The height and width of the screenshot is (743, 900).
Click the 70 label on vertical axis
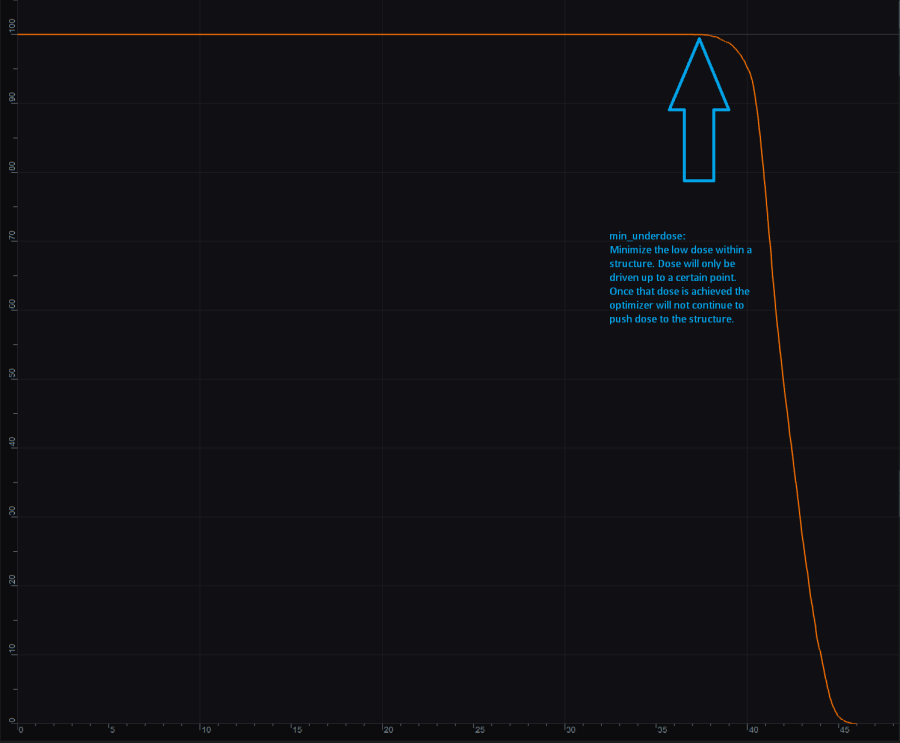click(x=13, y=237)
